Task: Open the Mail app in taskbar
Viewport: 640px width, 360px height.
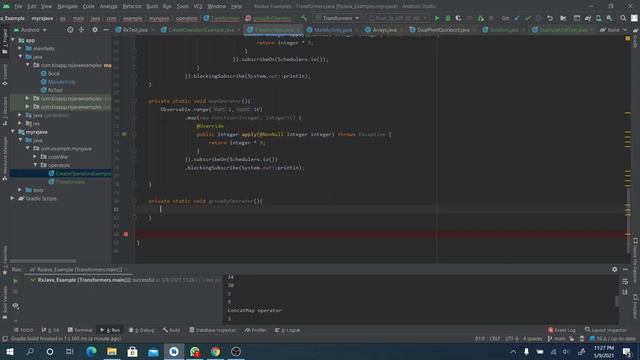Action: coord(153,351)
